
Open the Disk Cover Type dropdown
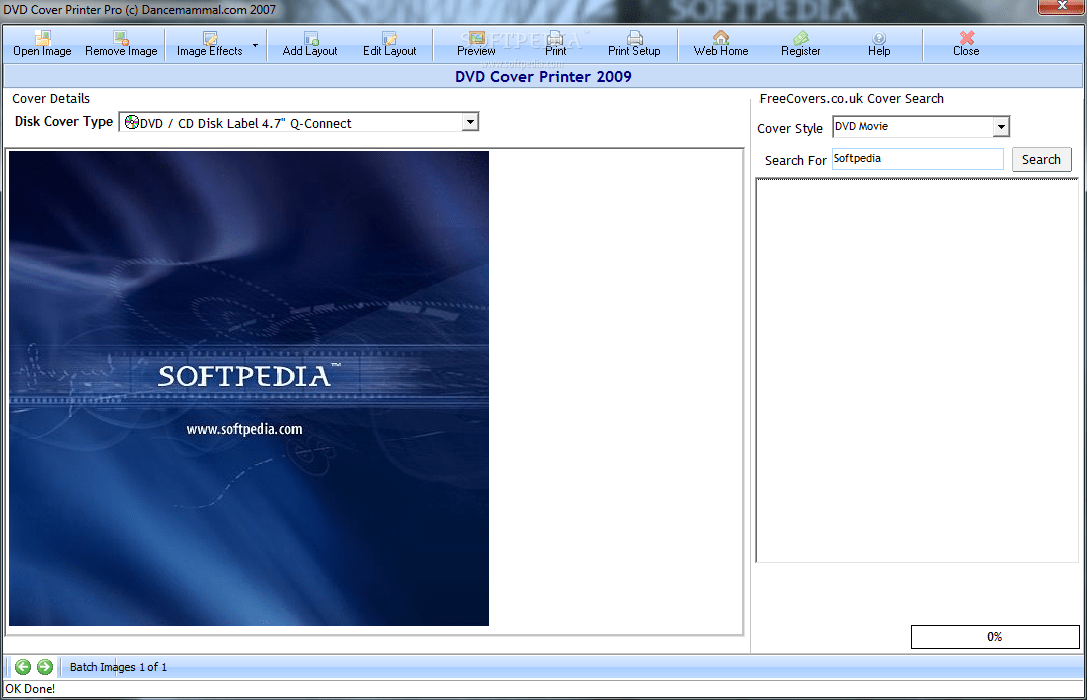coord(469,121)
